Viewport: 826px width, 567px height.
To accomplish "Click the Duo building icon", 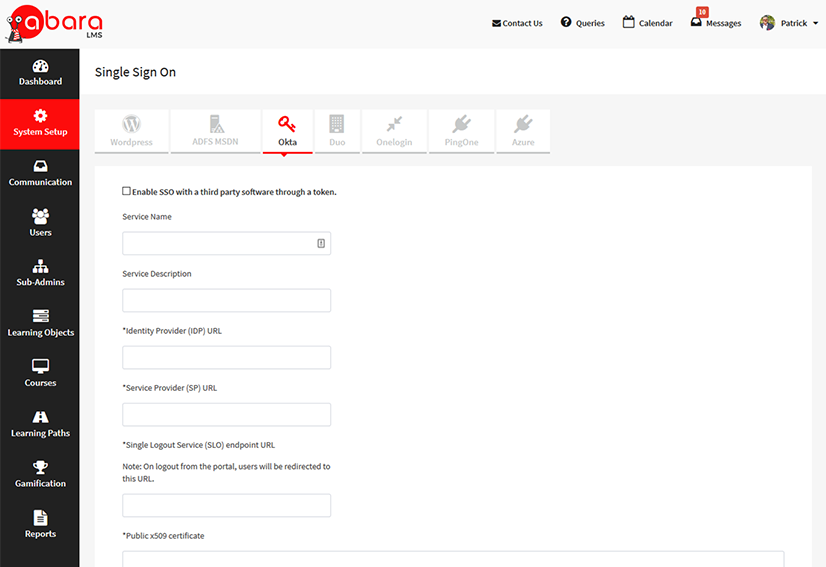I will [x=337, y=124].
